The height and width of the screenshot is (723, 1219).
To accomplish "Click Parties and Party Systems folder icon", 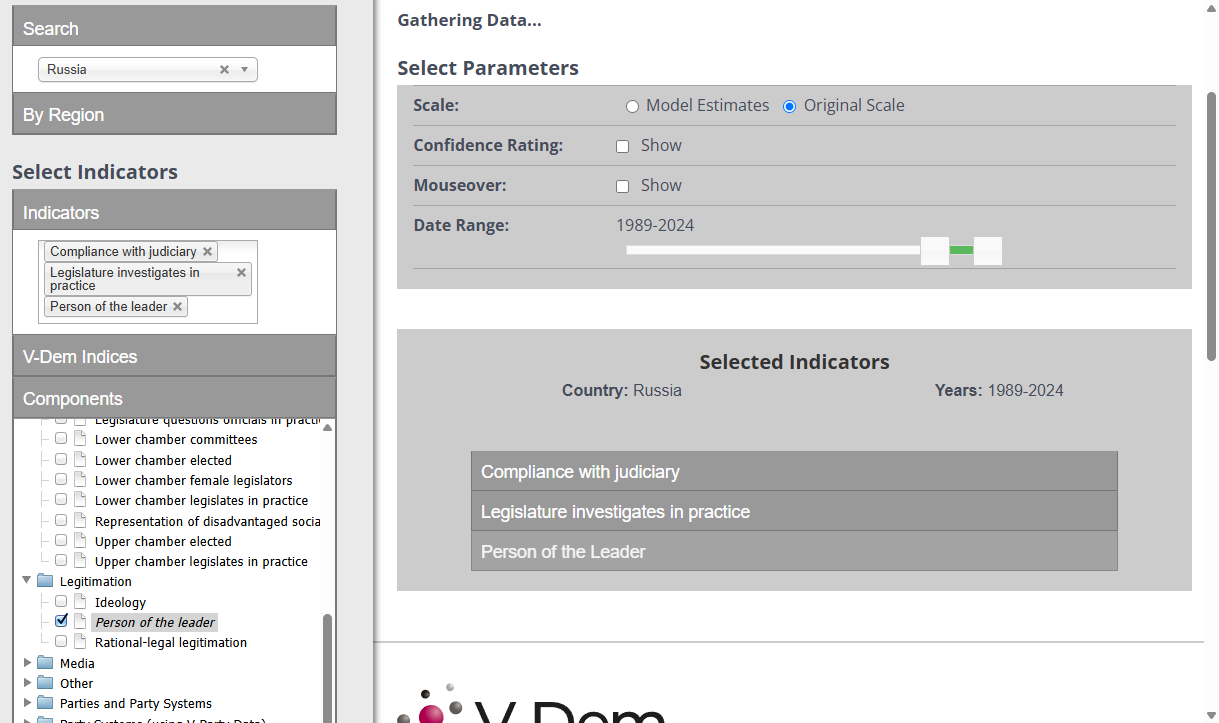I will coord(45,703).
